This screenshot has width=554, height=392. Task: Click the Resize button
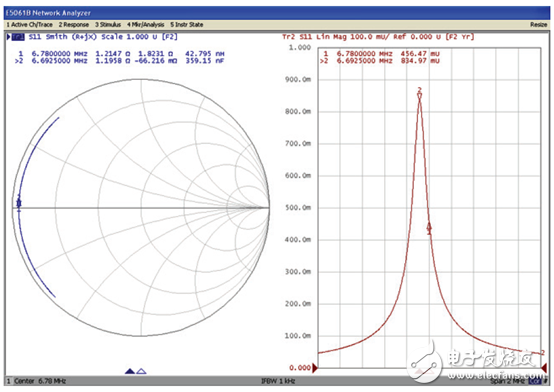(538, 24)
